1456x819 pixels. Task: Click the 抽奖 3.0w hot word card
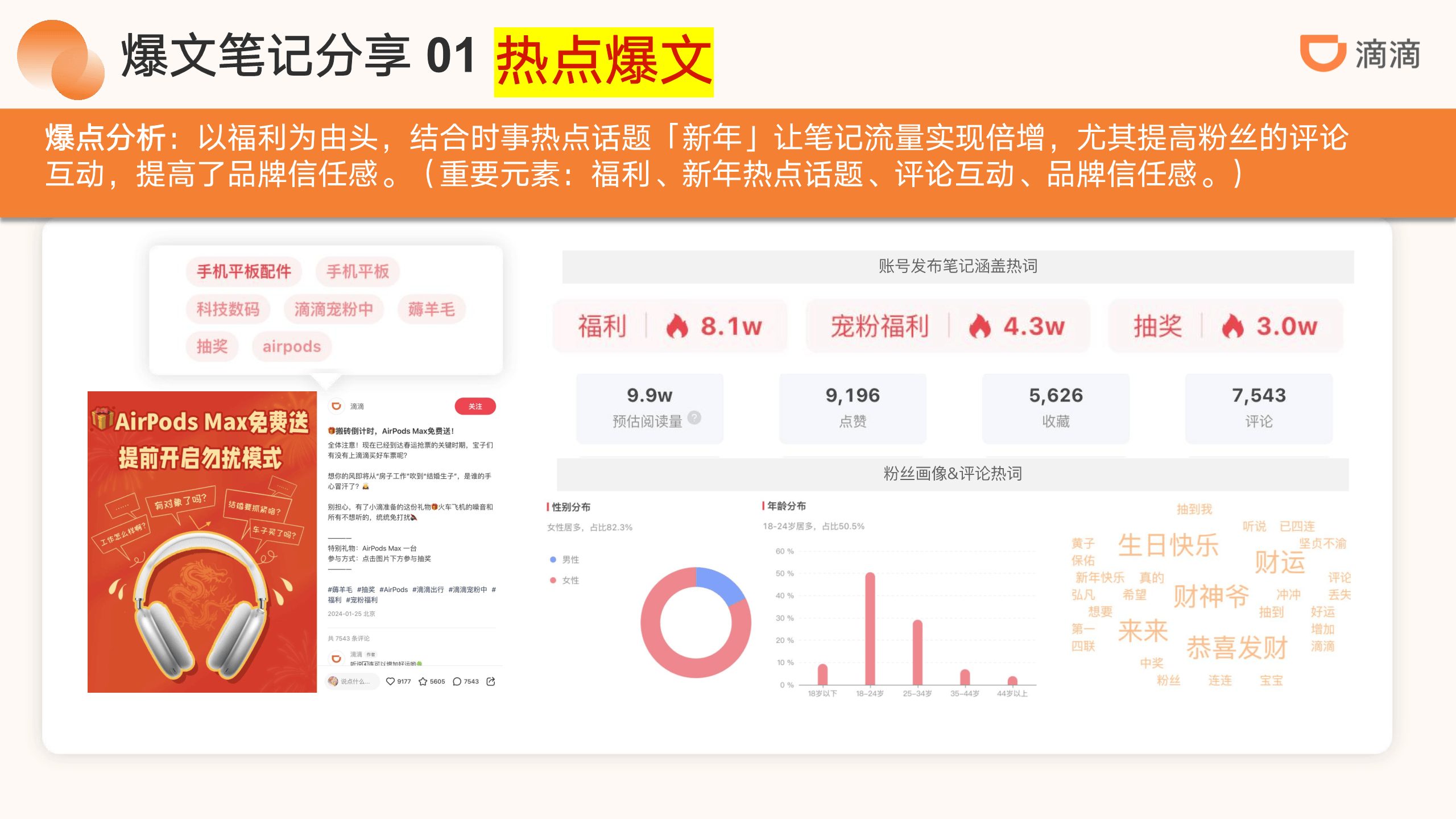click(x=1226, y=326)
